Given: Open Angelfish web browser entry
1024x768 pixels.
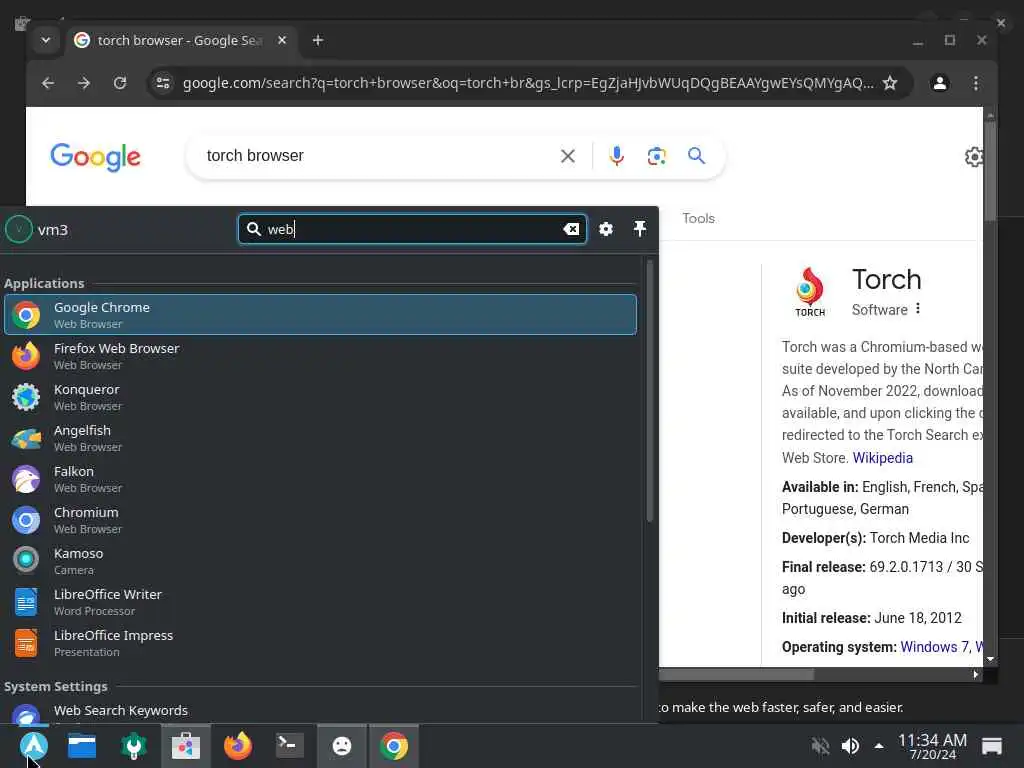Looking at the screenshot, I should coord(320,438).
